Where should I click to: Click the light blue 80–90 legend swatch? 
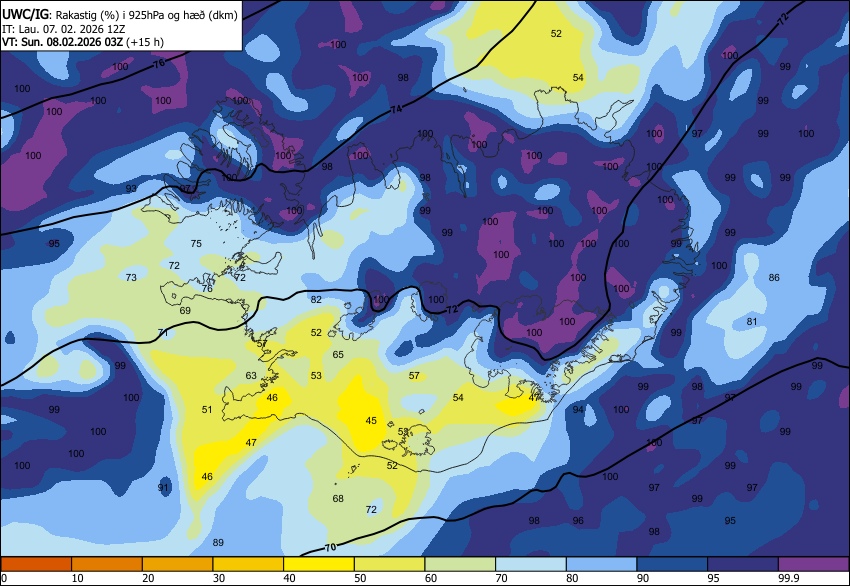click(x=602, y=564)
